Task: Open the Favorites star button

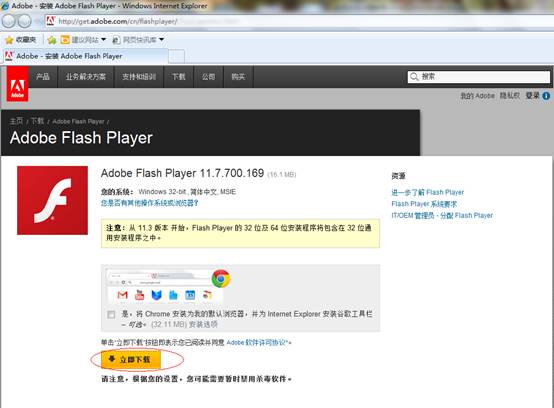Action: (x=20, y=40)
